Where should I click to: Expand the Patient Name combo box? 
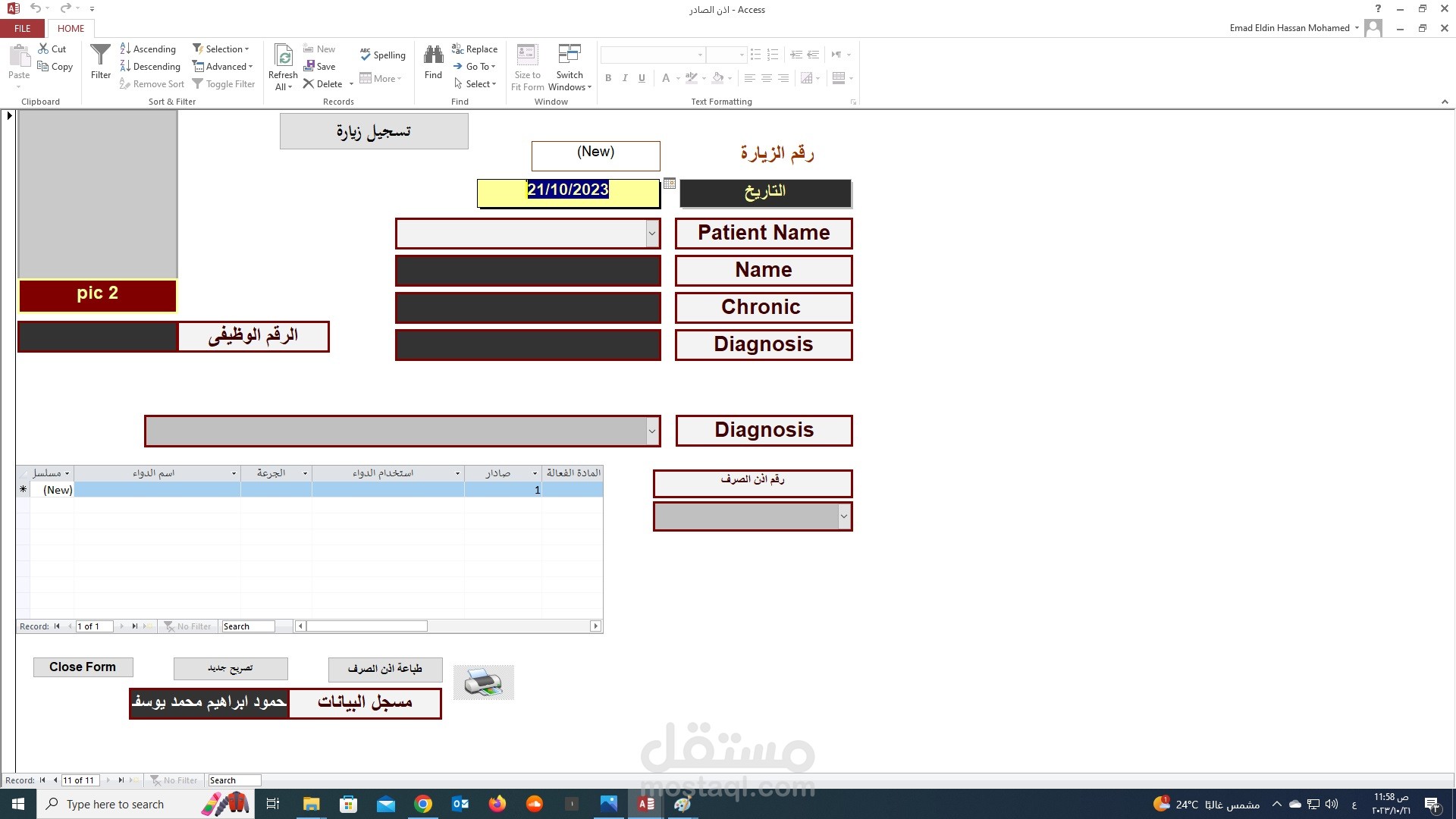click(x=652, y=234)
